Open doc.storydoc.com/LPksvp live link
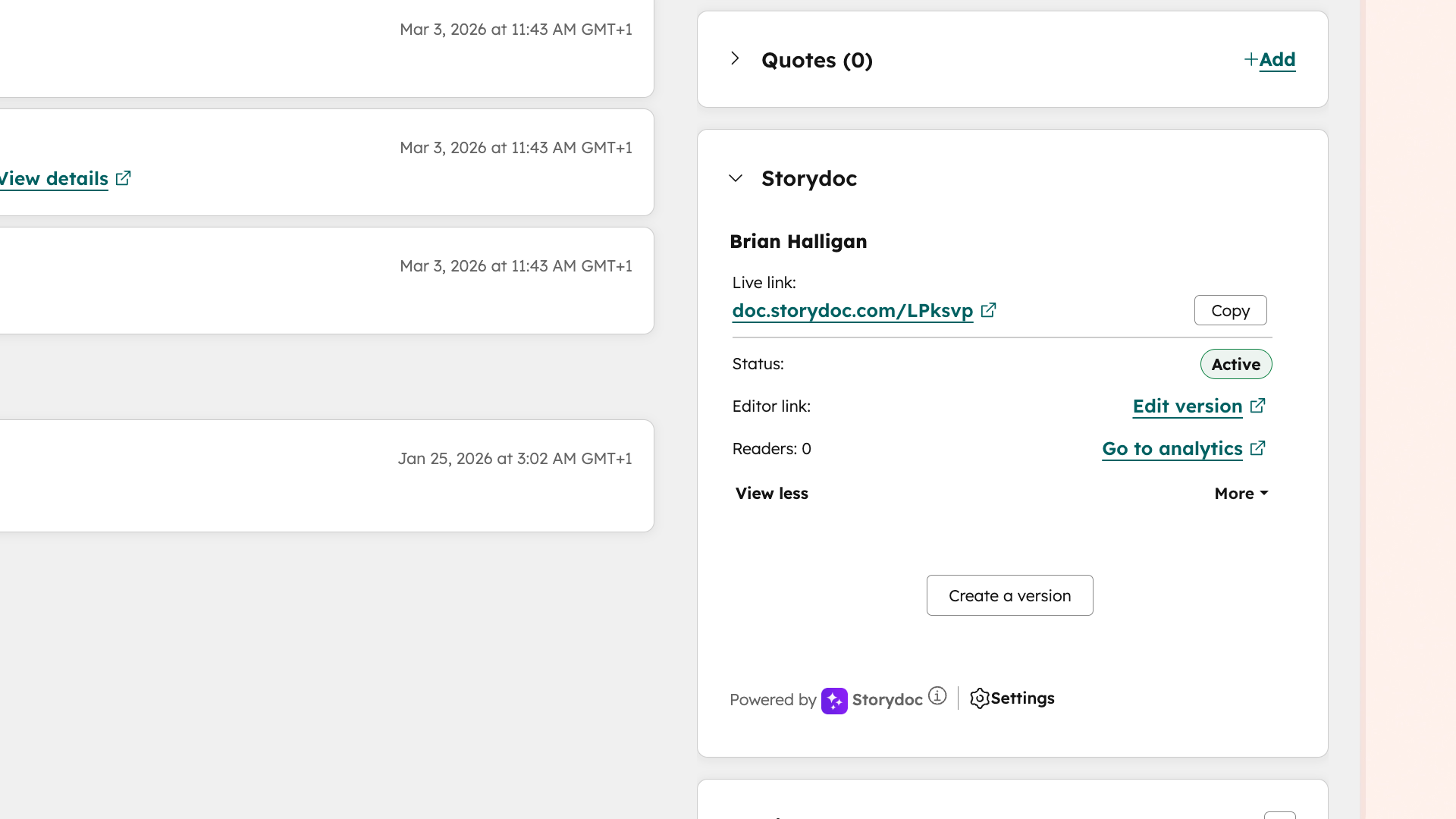This screenshot has width=1456, height=819. click(x=852, y=311)
